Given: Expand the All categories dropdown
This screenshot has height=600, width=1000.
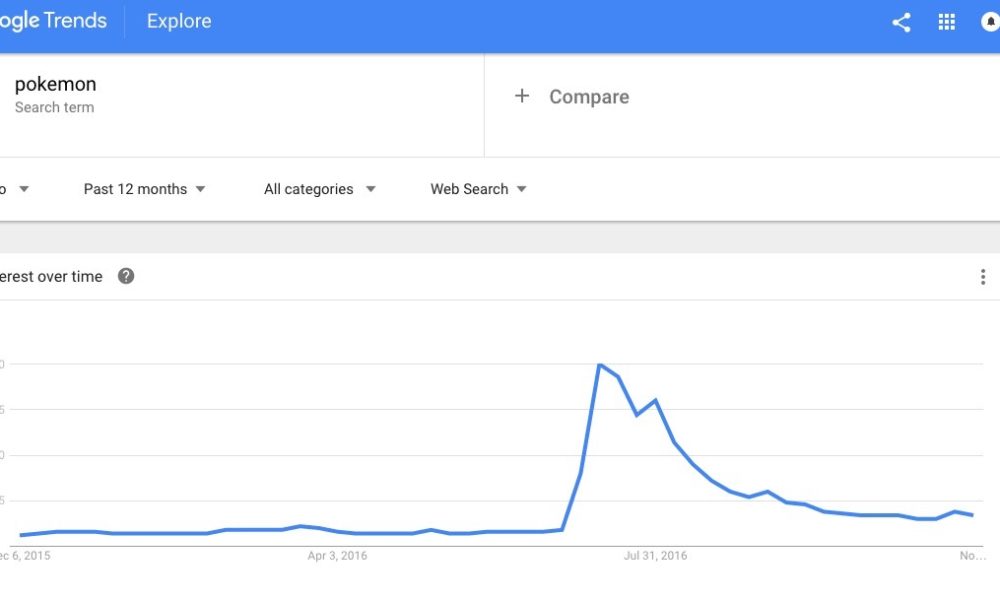Looking at the screenshot, I should point(320,189).
